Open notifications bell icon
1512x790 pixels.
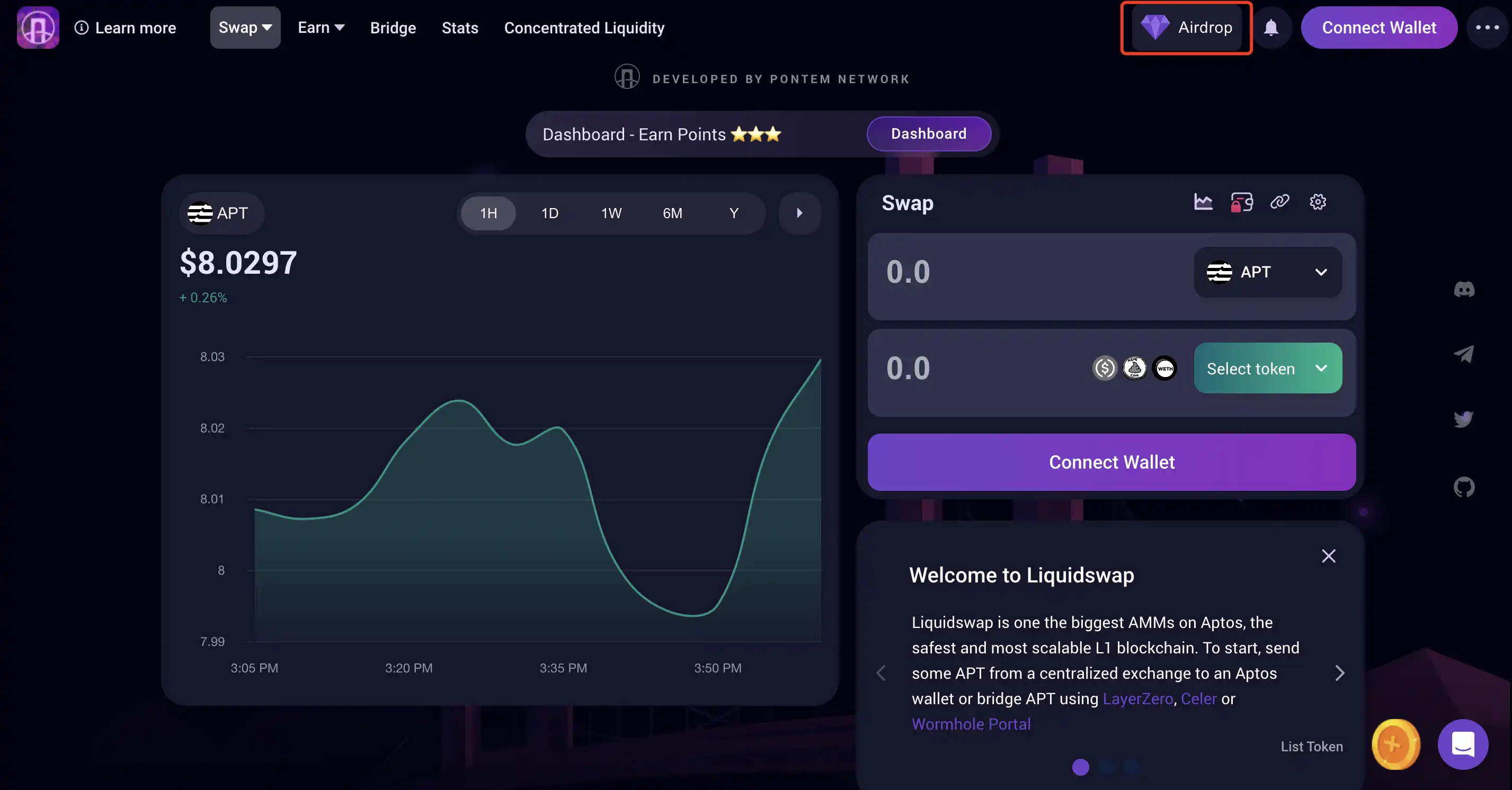tap(1271, 28)
